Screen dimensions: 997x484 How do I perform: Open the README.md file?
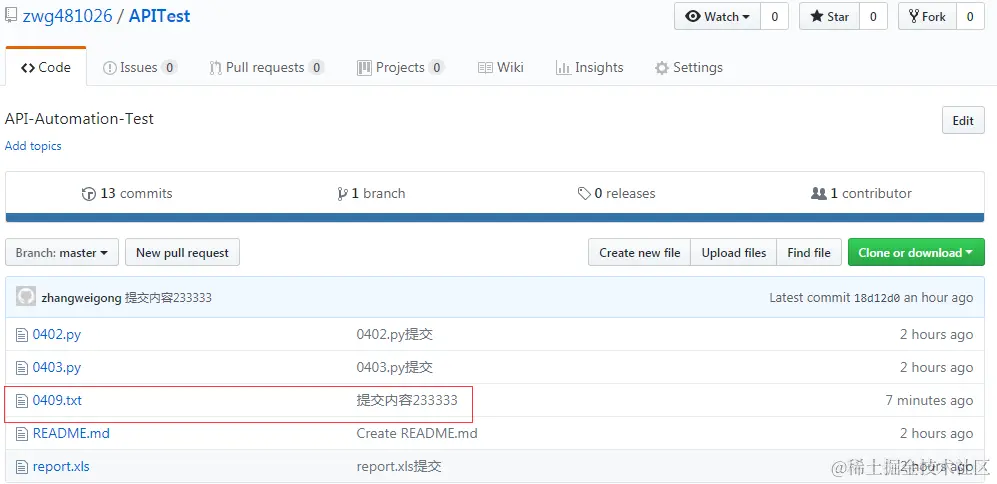(x=71, y=434)
